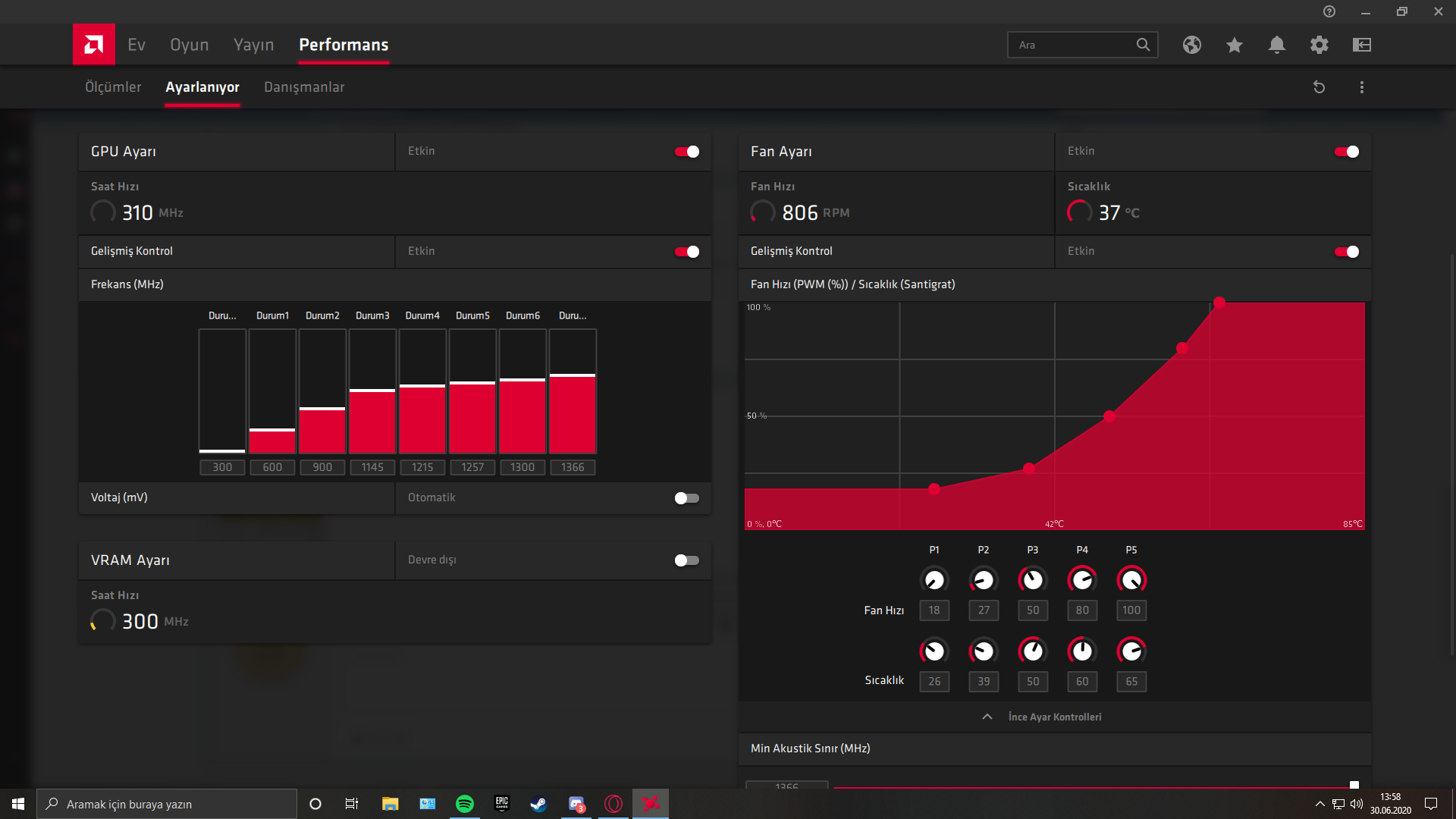This screenshot has width=1456, height=819.
Task: Open Task View in taskbar
Action: (352, 804)
